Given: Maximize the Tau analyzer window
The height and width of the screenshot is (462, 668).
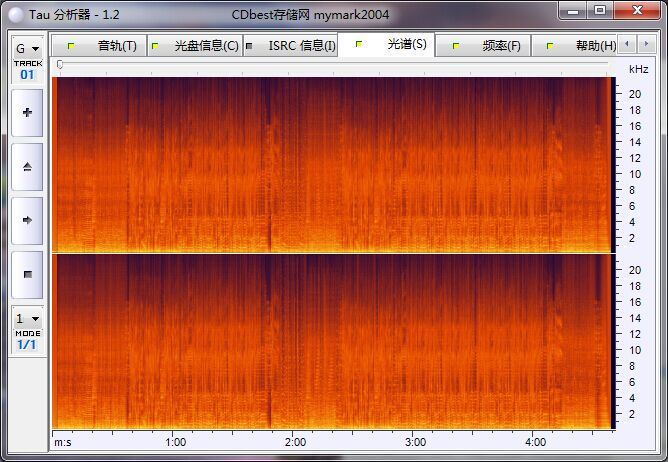Looking at the screenshot, I should pyautogui.click(x=600, y=10).
